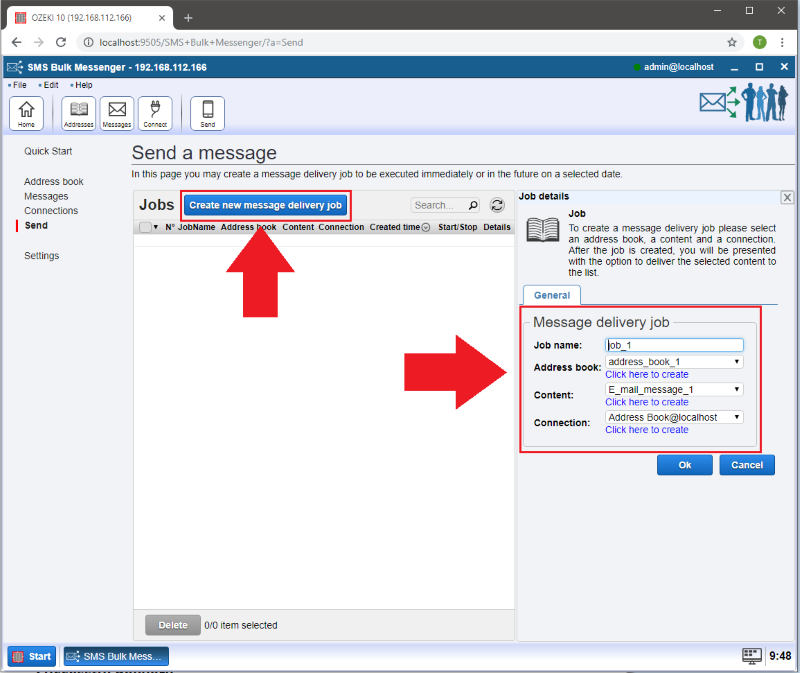The width and height of the screenshot is (800, 673).
Task: Switch to the General tab
Action: [551, 295]
